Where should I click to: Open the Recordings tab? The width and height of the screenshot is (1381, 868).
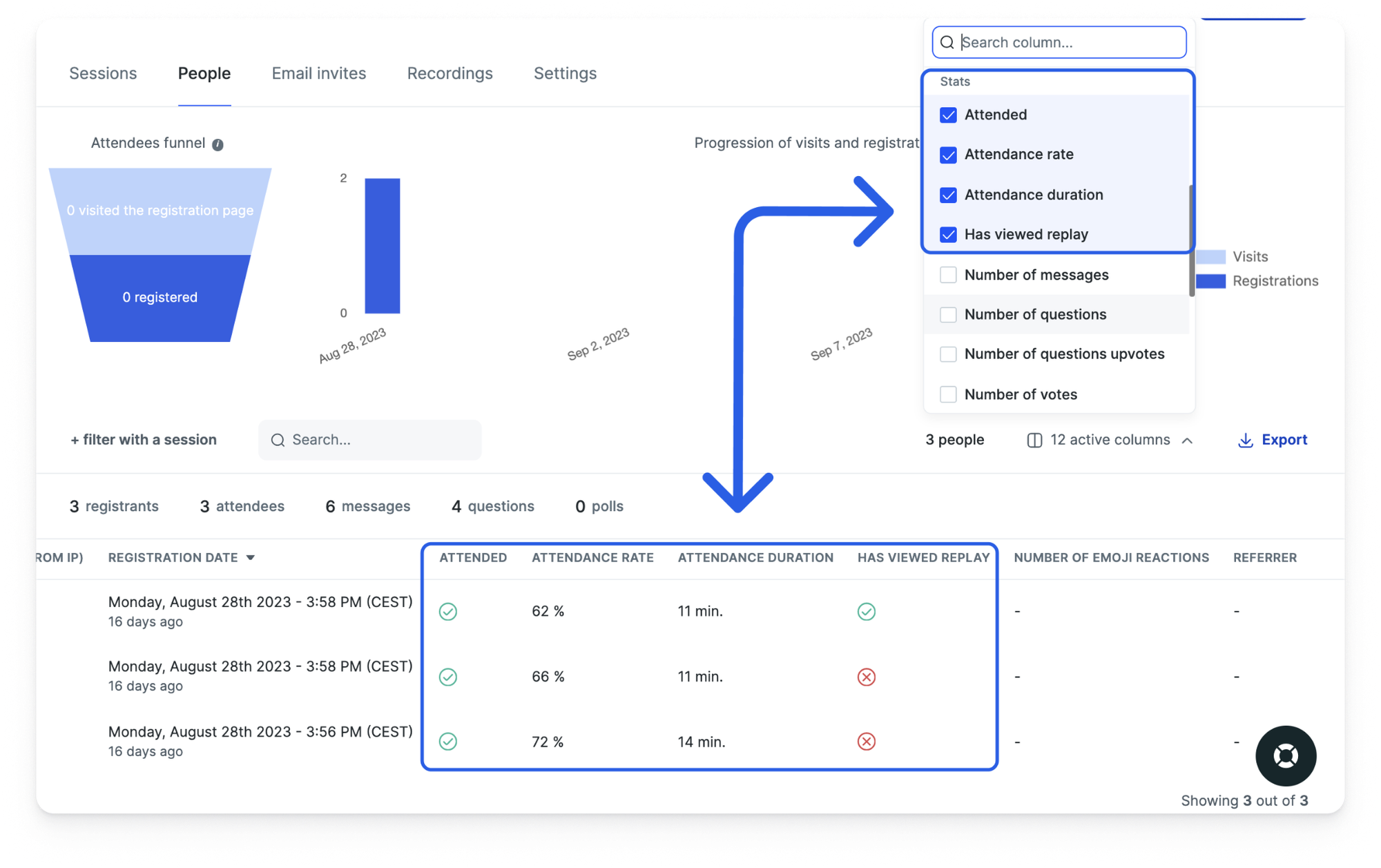coord(450,73)
